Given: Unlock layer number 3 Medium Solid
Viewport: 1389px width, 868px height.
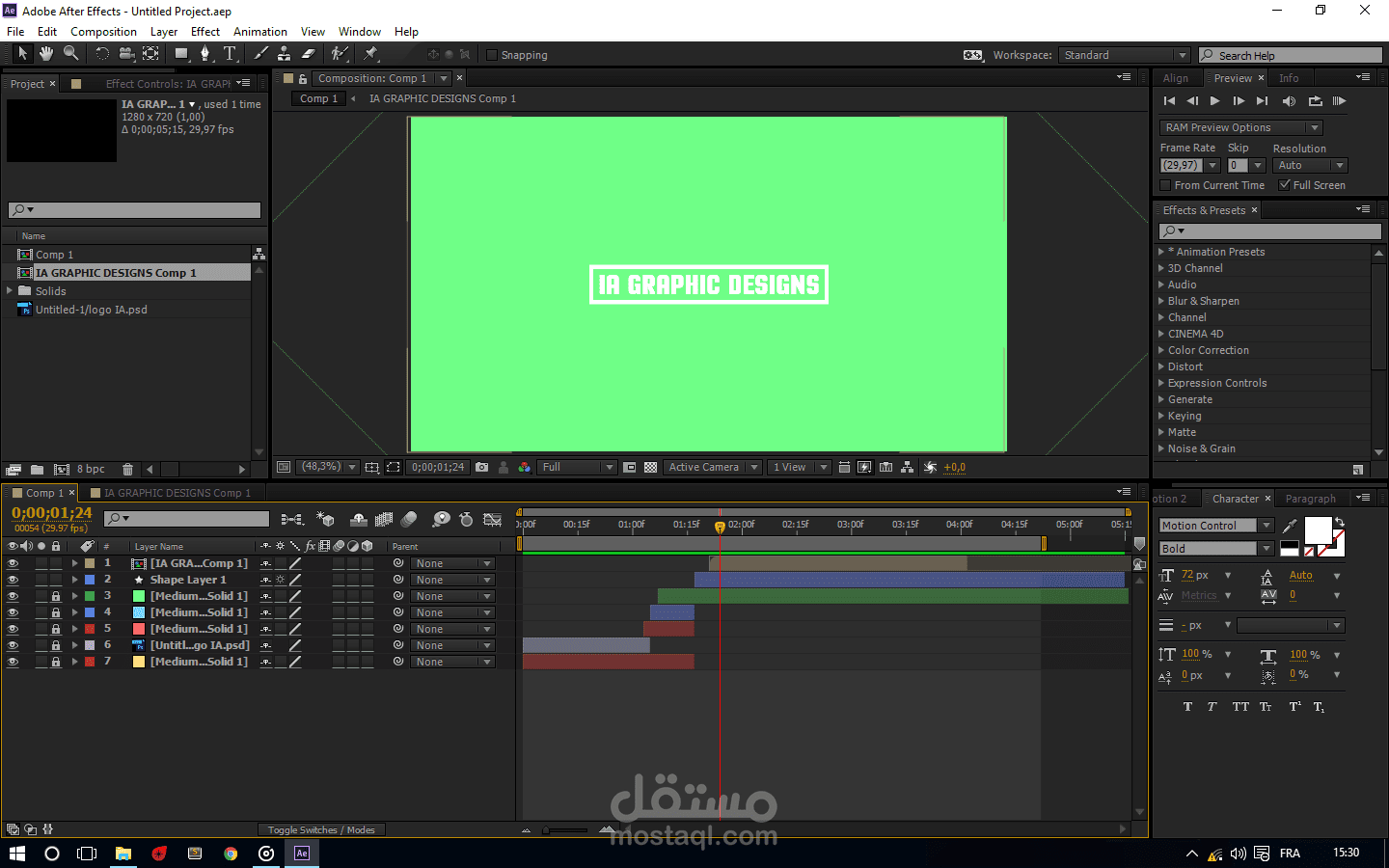Looking at the screenshot, I should click(56, 596).
